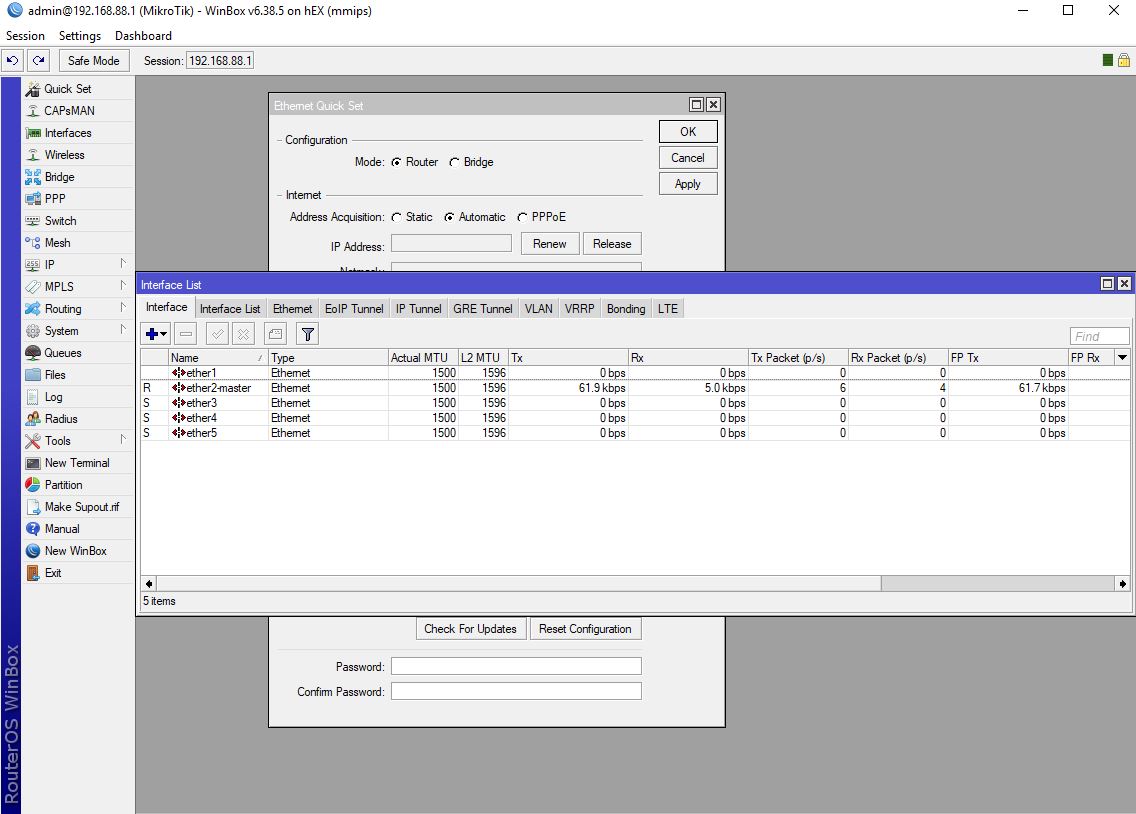
Task: Click the filter funnel icon in Interface List
Action: (308, 335)
